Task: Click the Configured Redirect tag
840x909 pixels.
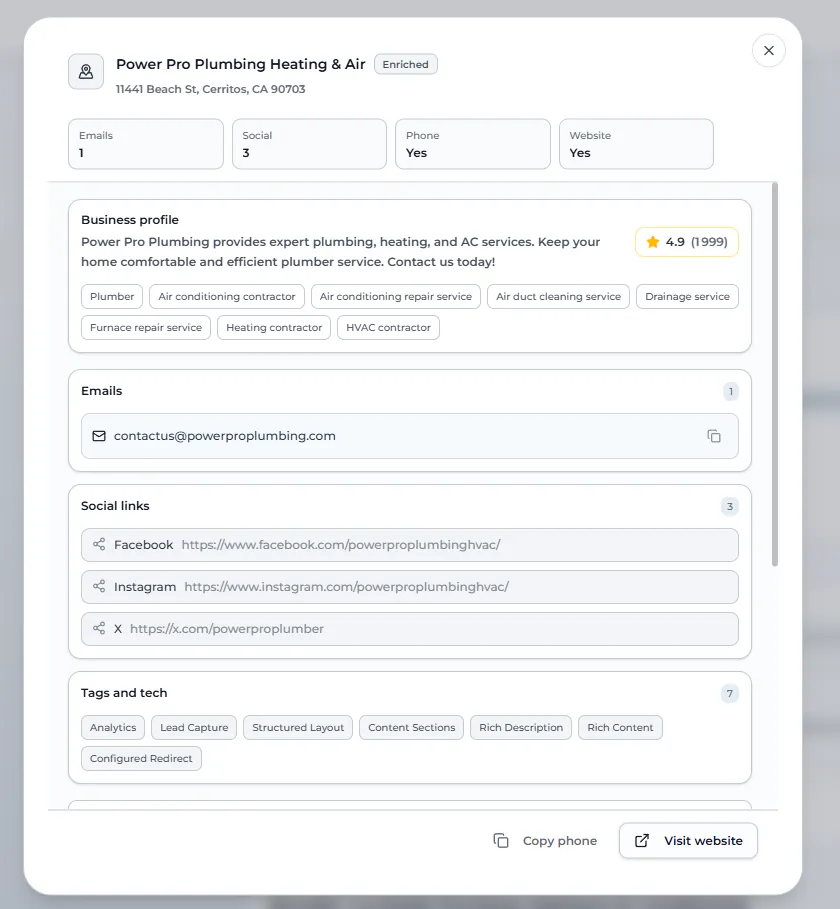Action: coord(141,758)
